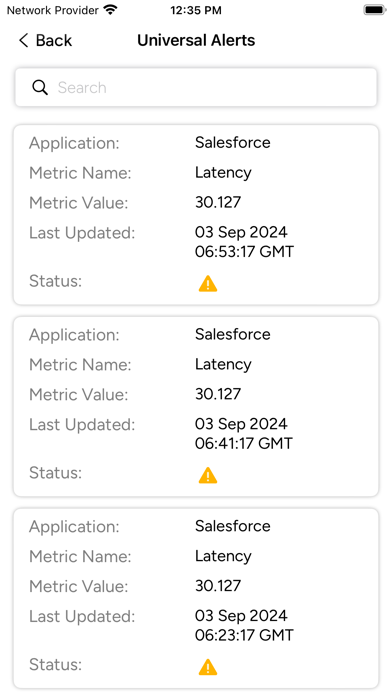Tap the 12:35 PM status bar clock
Image resolution: width=392 pixels, height=696 pixels.
click(196, 10)
